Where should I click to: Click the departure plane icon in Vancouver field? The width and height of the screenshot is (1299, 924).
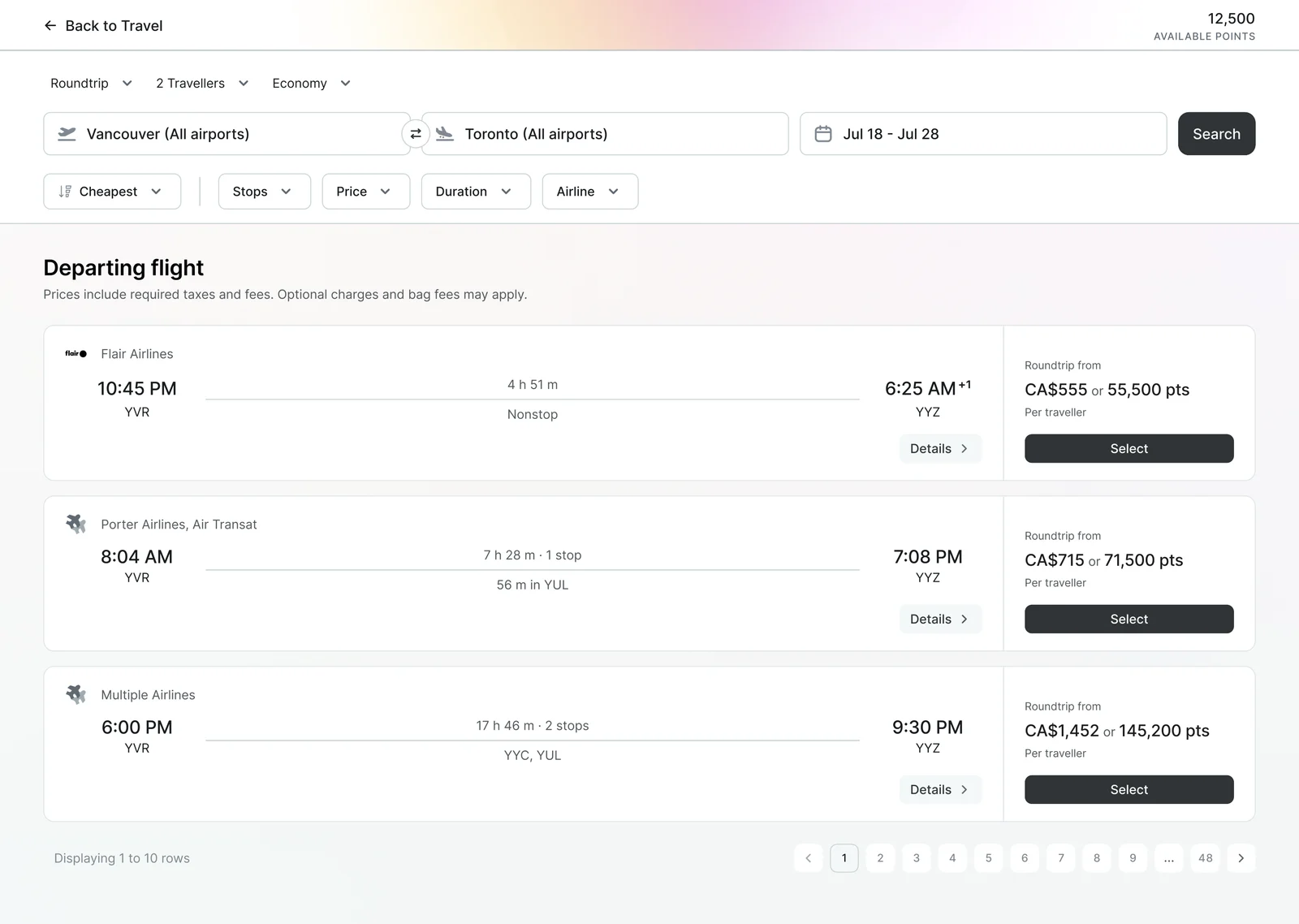tap(67, 134)
